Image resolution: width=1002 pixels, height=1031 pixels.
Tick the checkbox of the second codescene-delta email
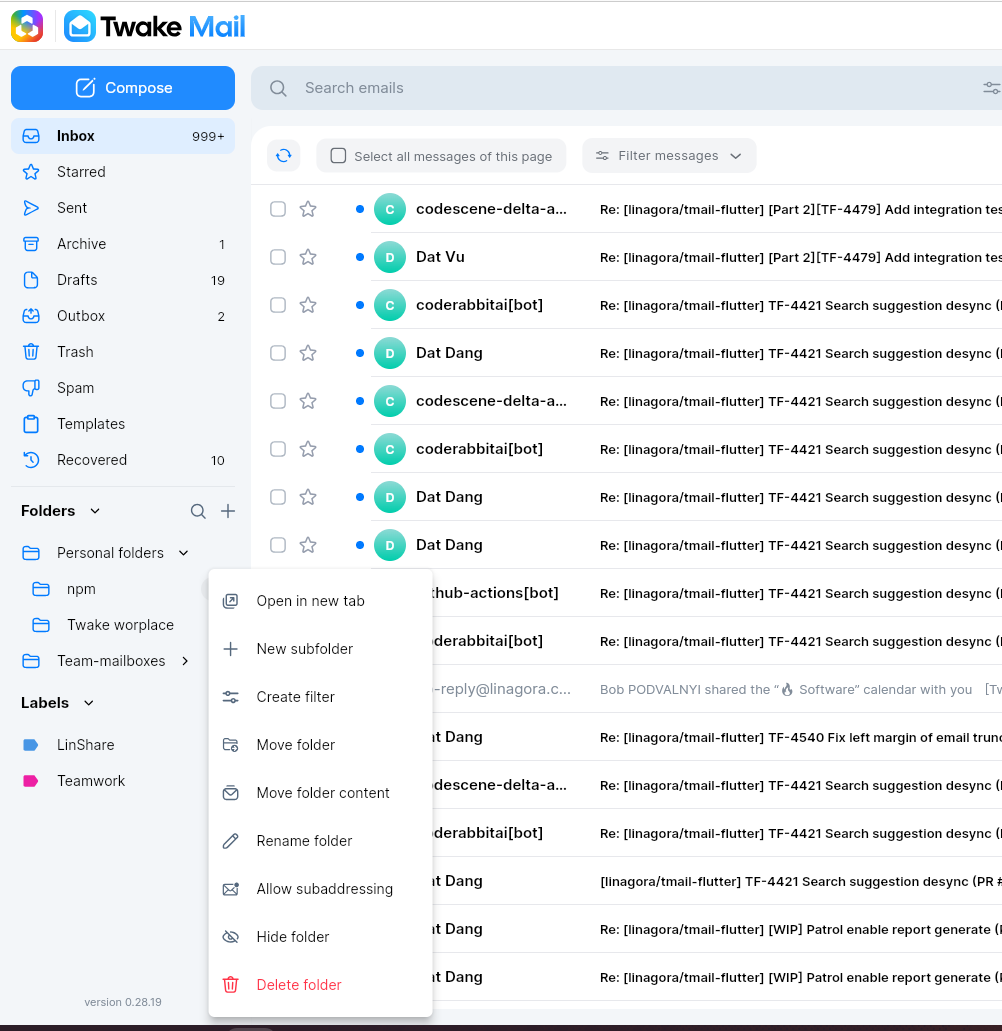(278, 401)
